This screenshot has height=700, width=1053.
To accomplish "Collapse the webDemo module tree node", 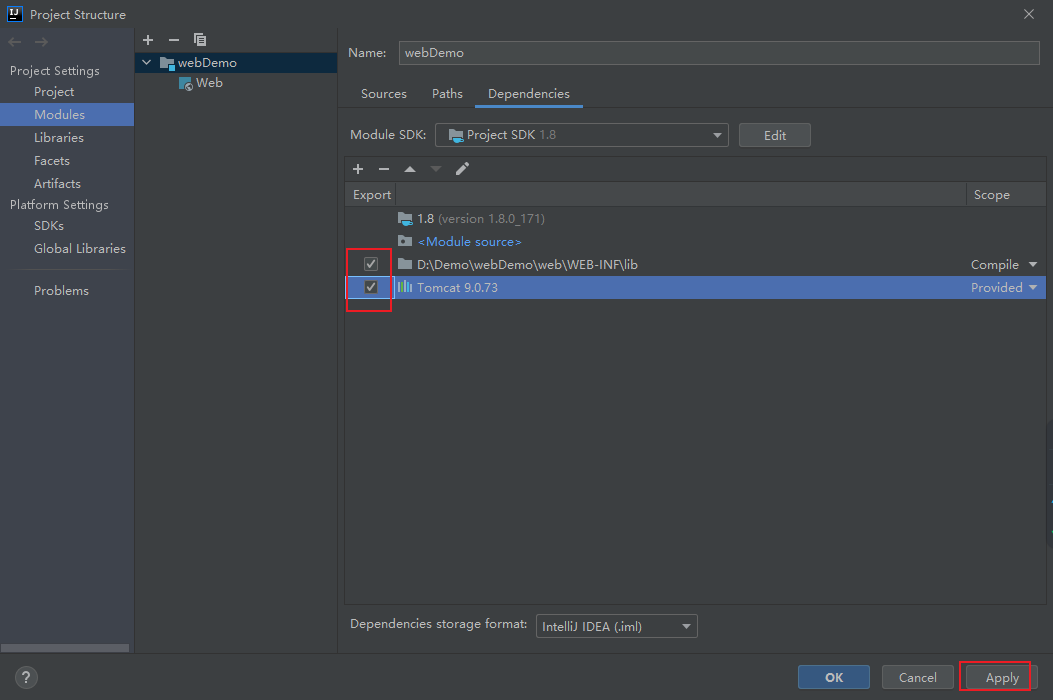I will point(148,63).
